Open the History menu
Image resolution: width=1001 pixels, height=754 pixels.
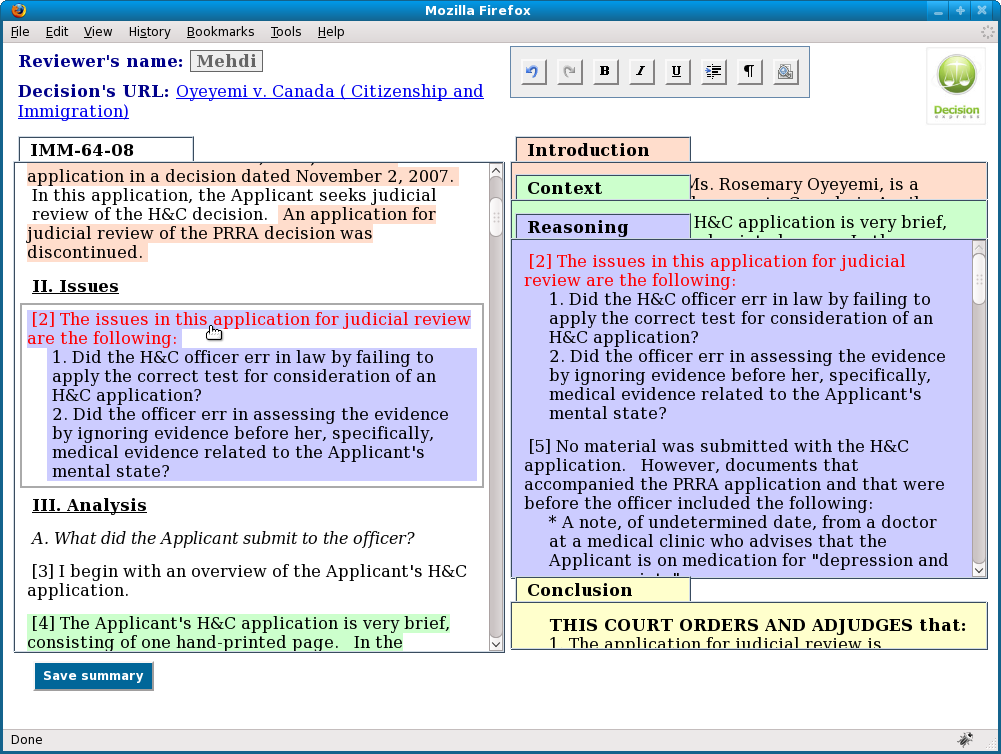[149, 32]
